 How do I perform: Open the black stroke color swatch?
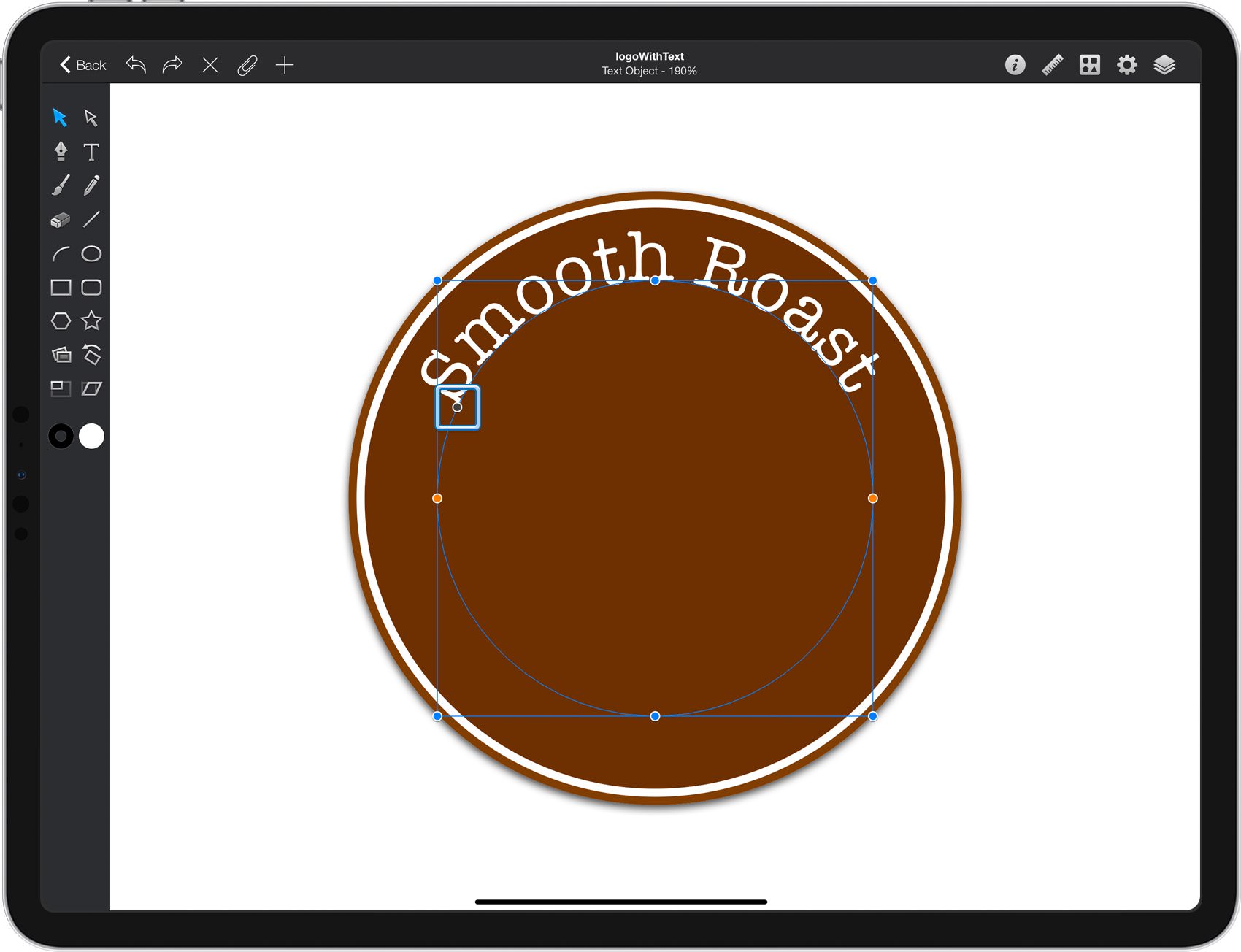pos(61,436)
